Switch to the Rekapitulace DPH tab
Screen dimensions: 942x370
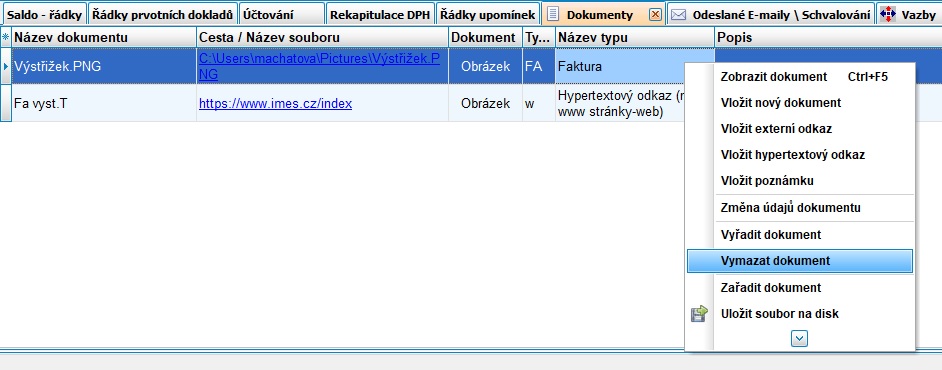point(380,15)
